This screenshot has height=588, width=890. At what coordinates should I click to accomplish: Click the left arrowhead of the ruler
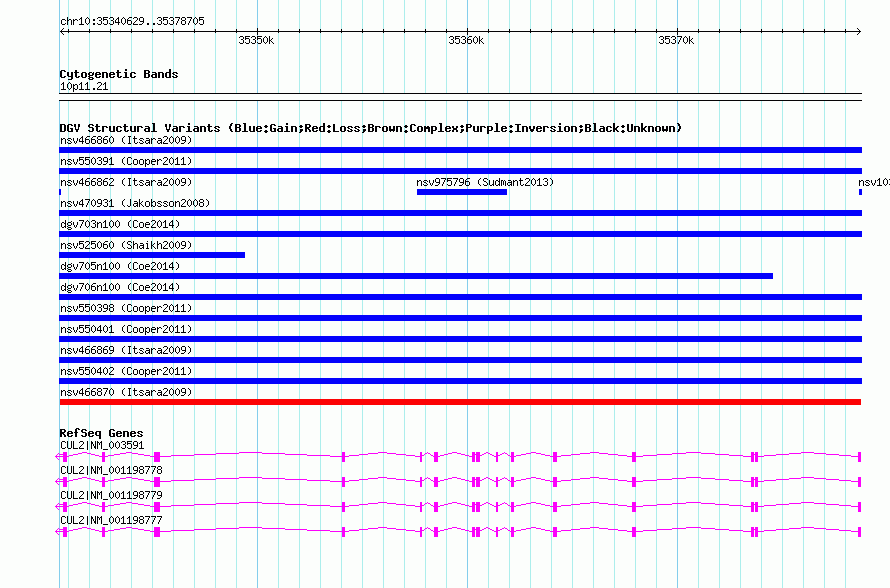(63, 32)
